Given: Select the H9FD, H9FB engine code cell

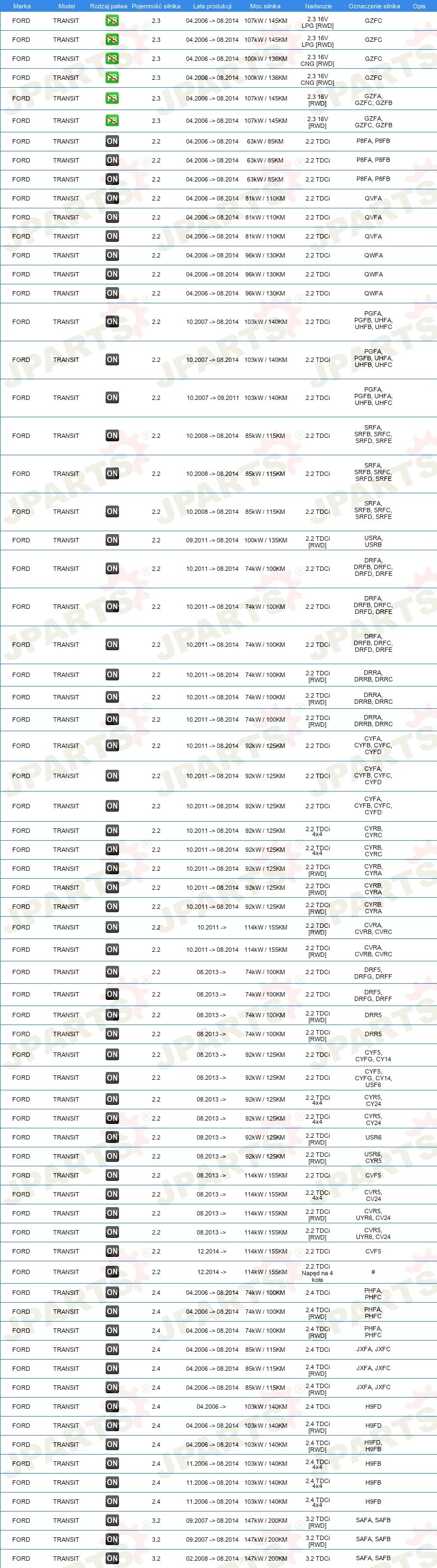Looking at the screenshot, I should 373,1446.
